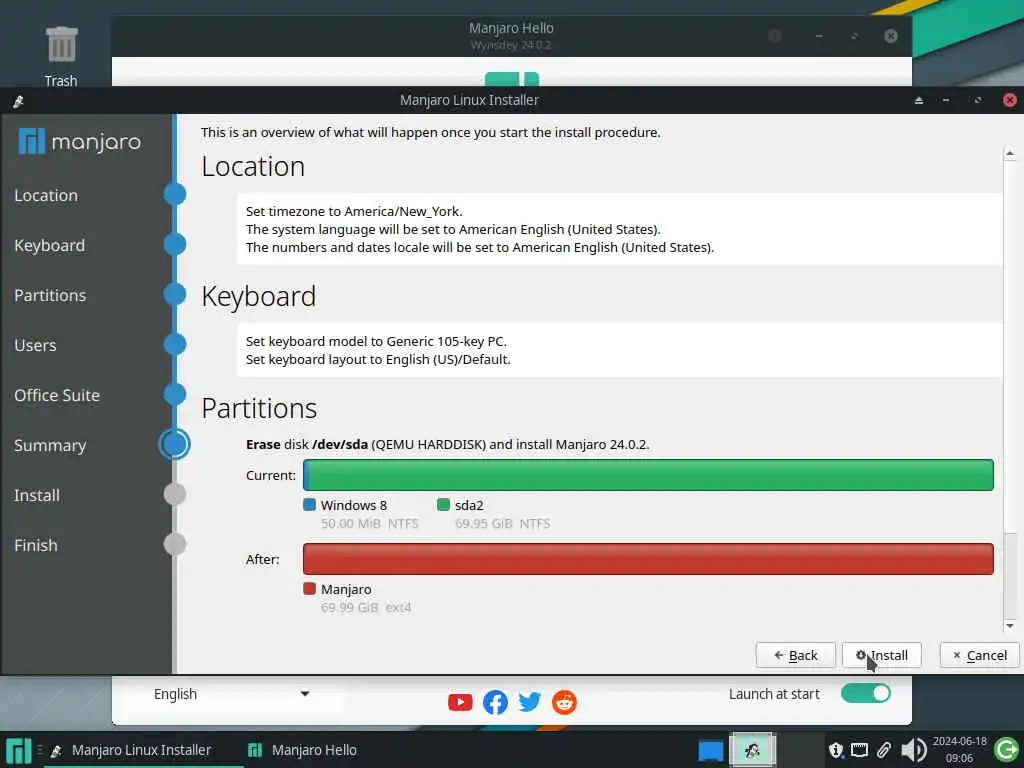Click the green sda2 legend swatch
This screenshot has width=1024, height=768.
443,505
